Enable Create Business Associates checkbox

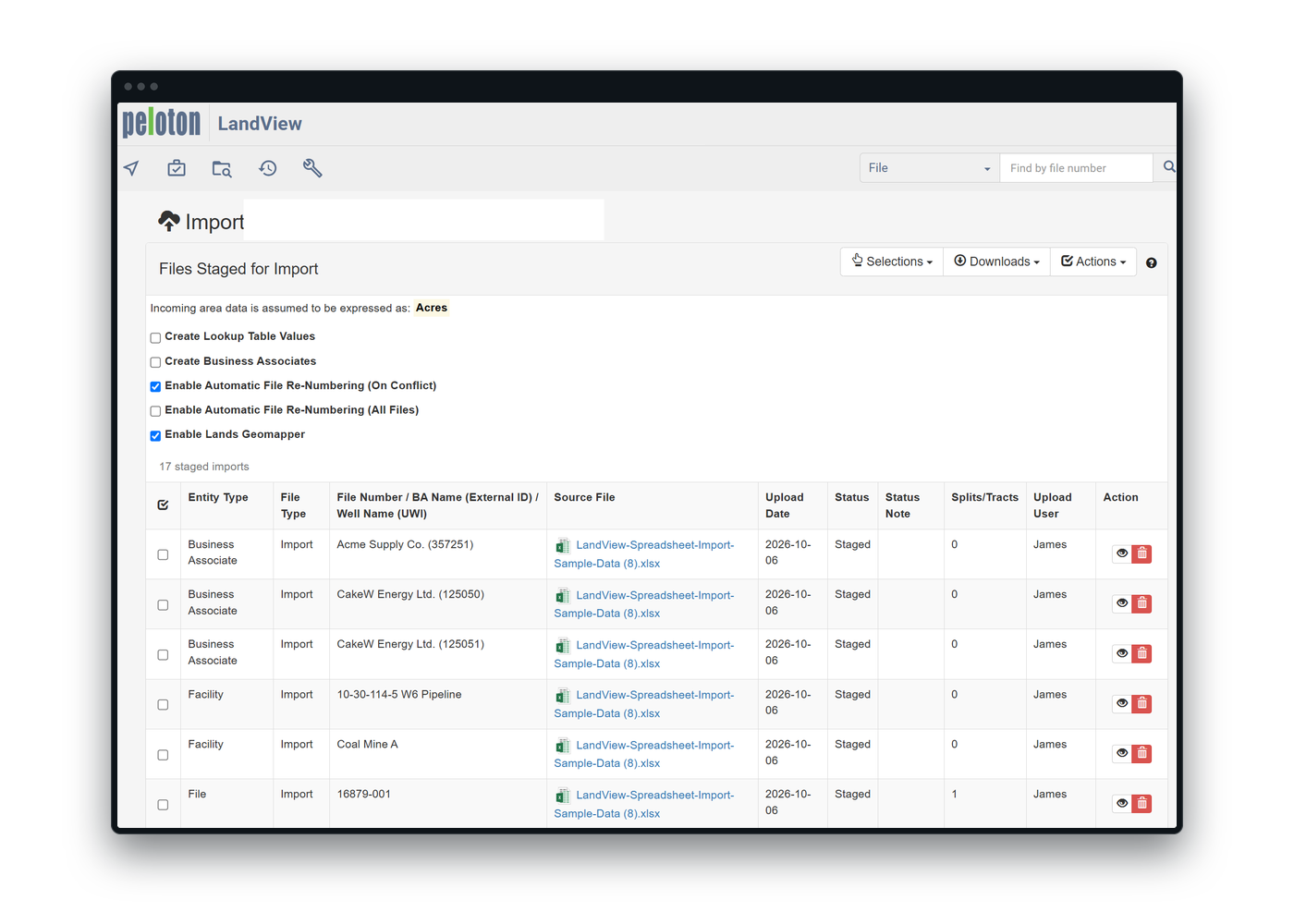pos(155,362)
